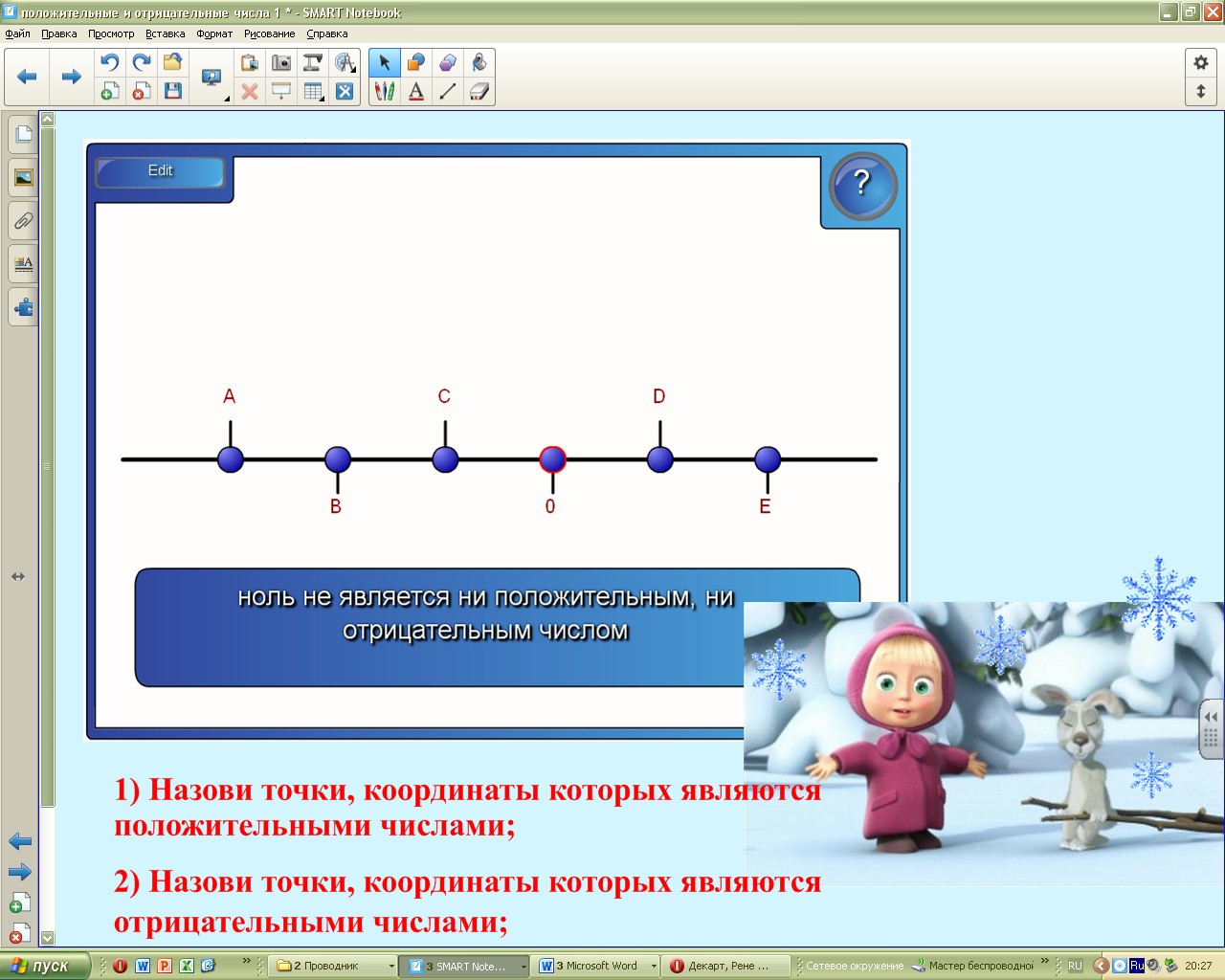Click bottom-left blue previous page arrow

[20, 841]
